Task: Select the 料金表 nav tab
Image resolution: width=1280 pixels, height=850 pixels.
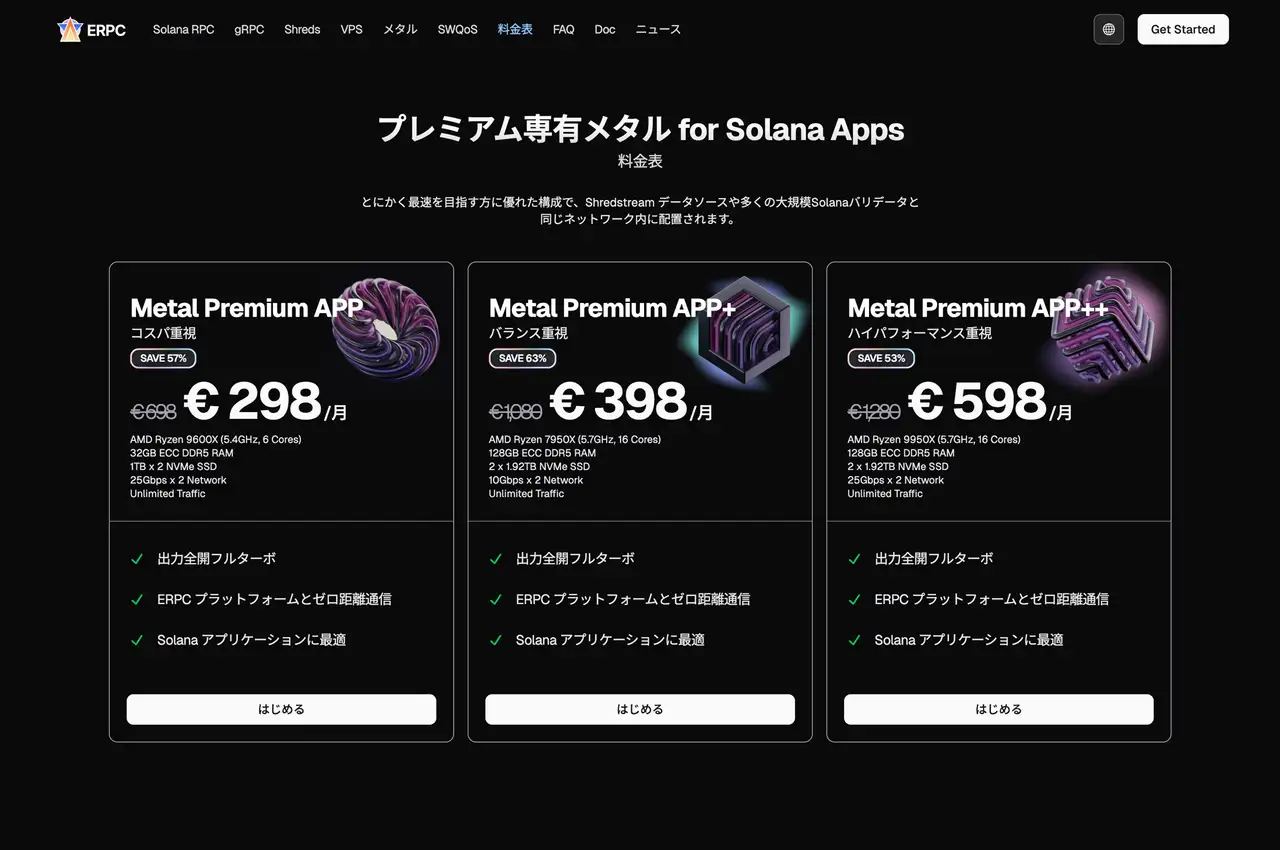Action: (x=515, y=29)
